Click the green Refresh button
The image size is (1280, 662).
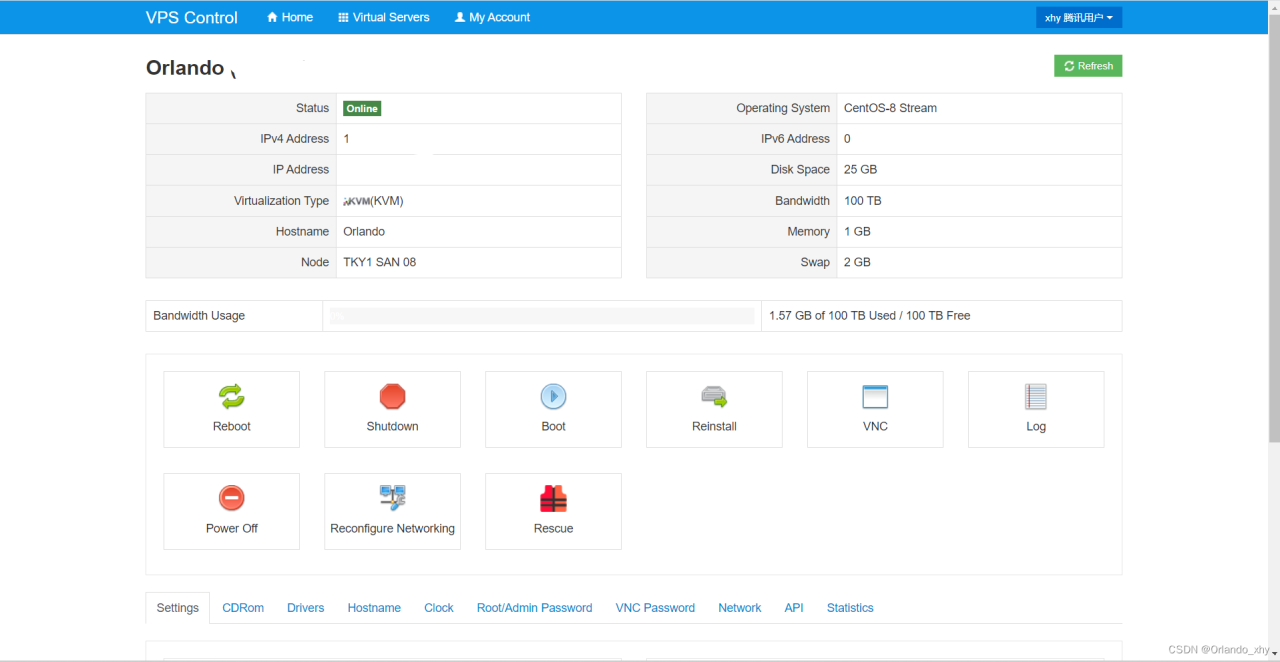click(1088, 66)
